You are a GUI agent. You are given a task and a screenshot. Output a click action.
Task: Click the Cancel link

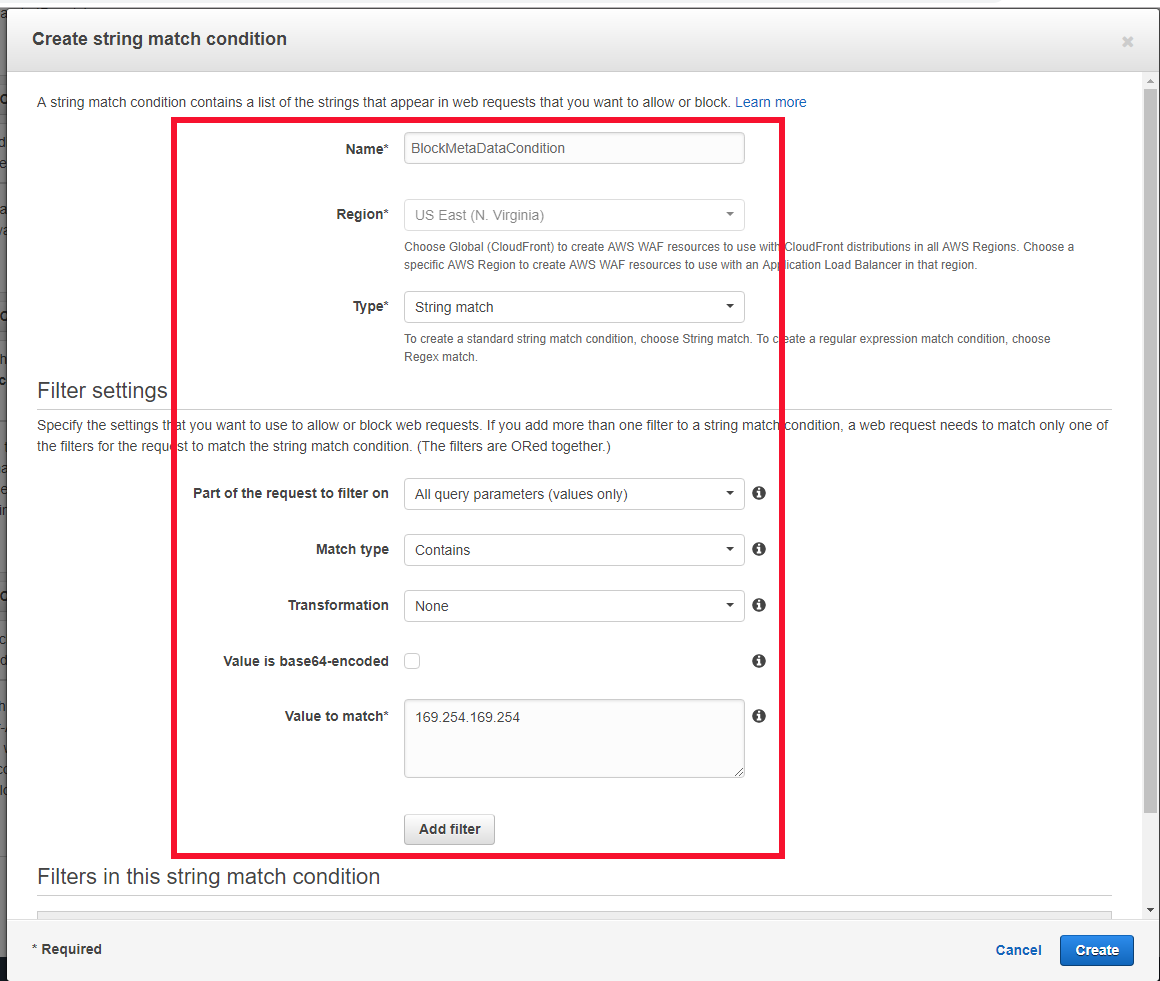pos(1018,950)
